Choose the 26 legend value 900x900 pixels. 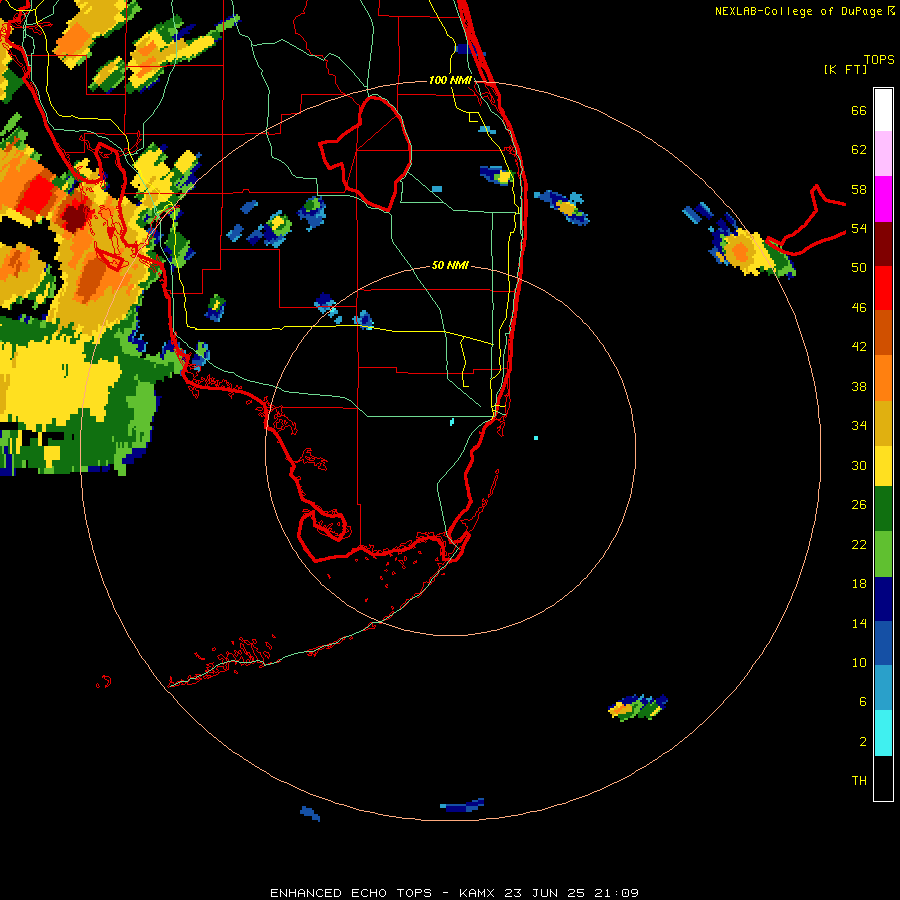(x=859, y=505)
